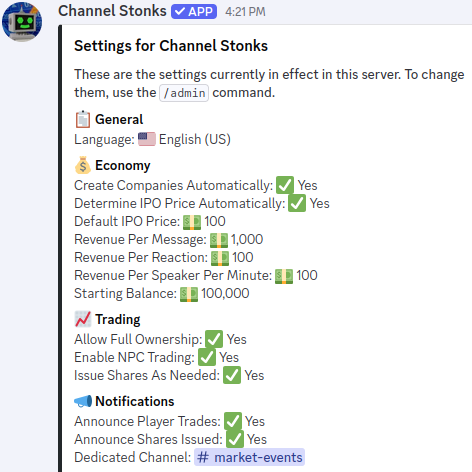Click the cash icon next to Default IPO Price

192,222
